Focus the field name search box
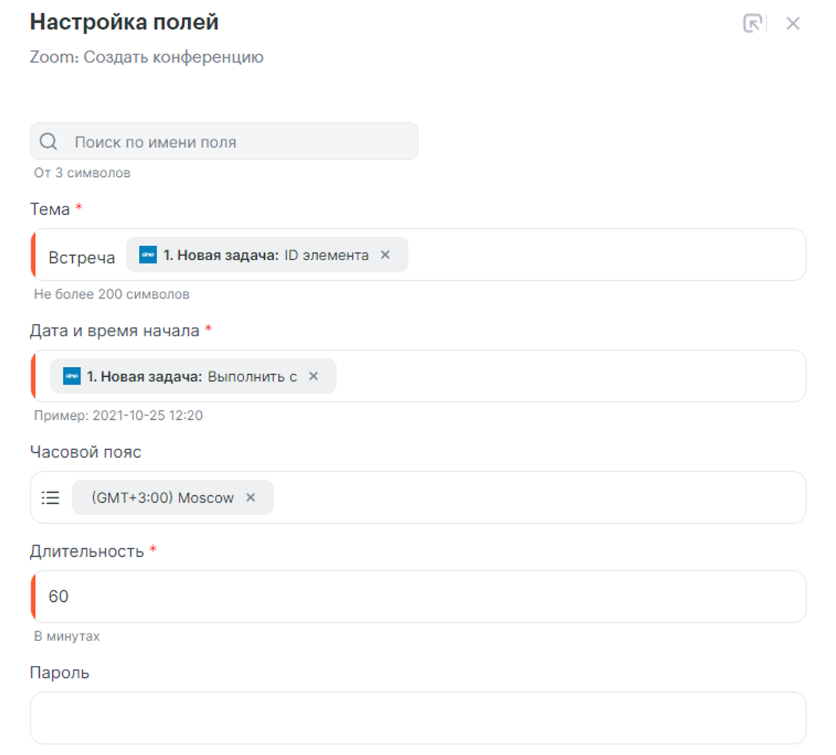 click(240, 142)
